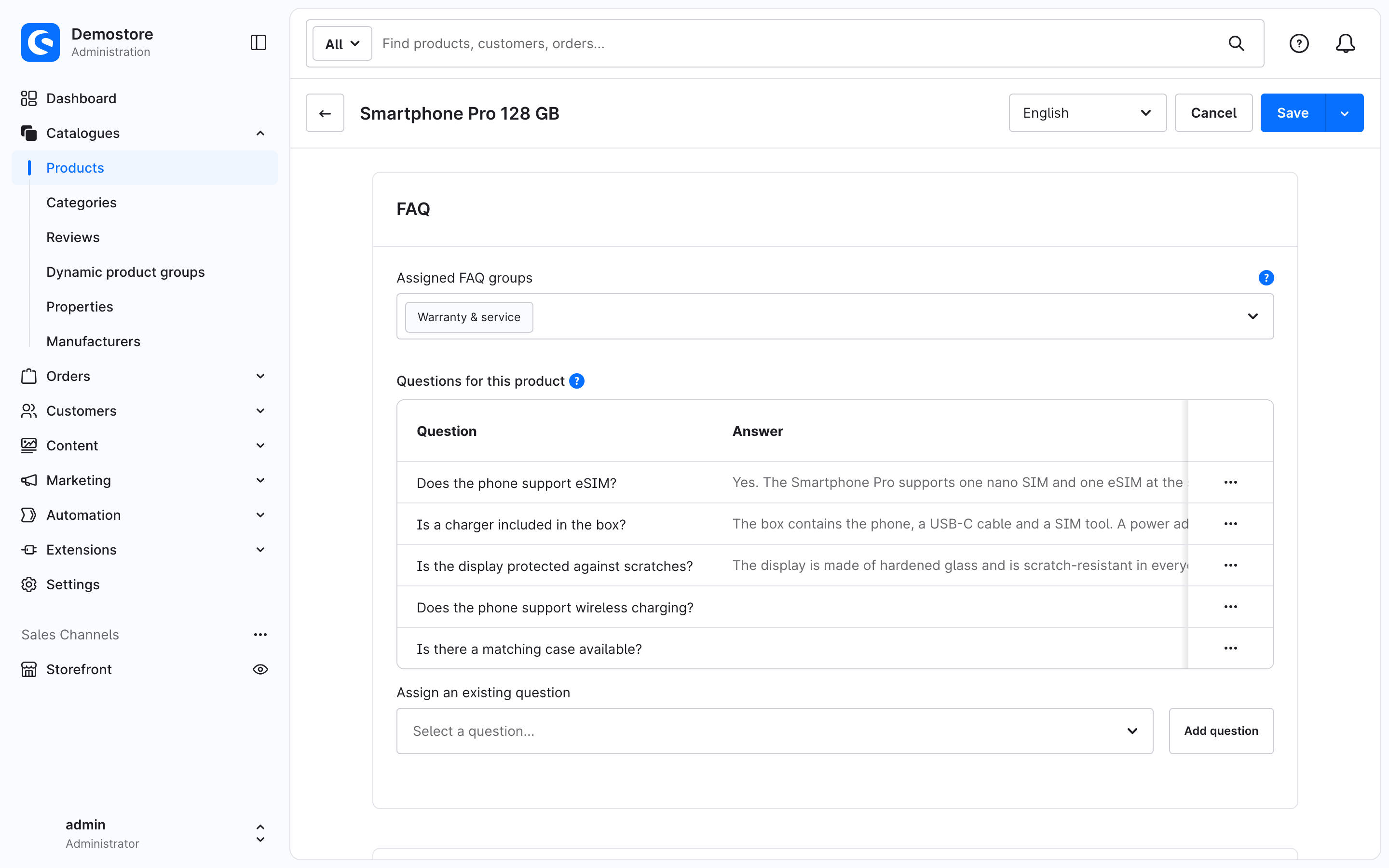
Task: Click help tooltip beside Questions for this product
Action: 576,381
